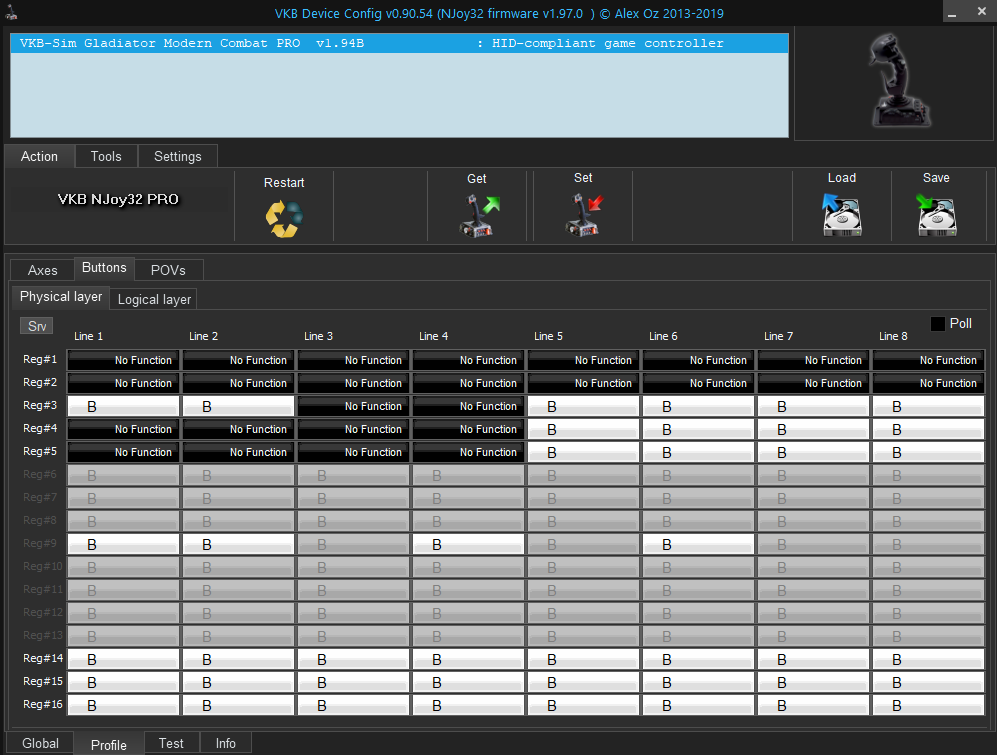Image resolution: width=997 pixels, height=755 pixels.
Task: Click Reg#3 Line 1 B cell
Action: (123, 406)
